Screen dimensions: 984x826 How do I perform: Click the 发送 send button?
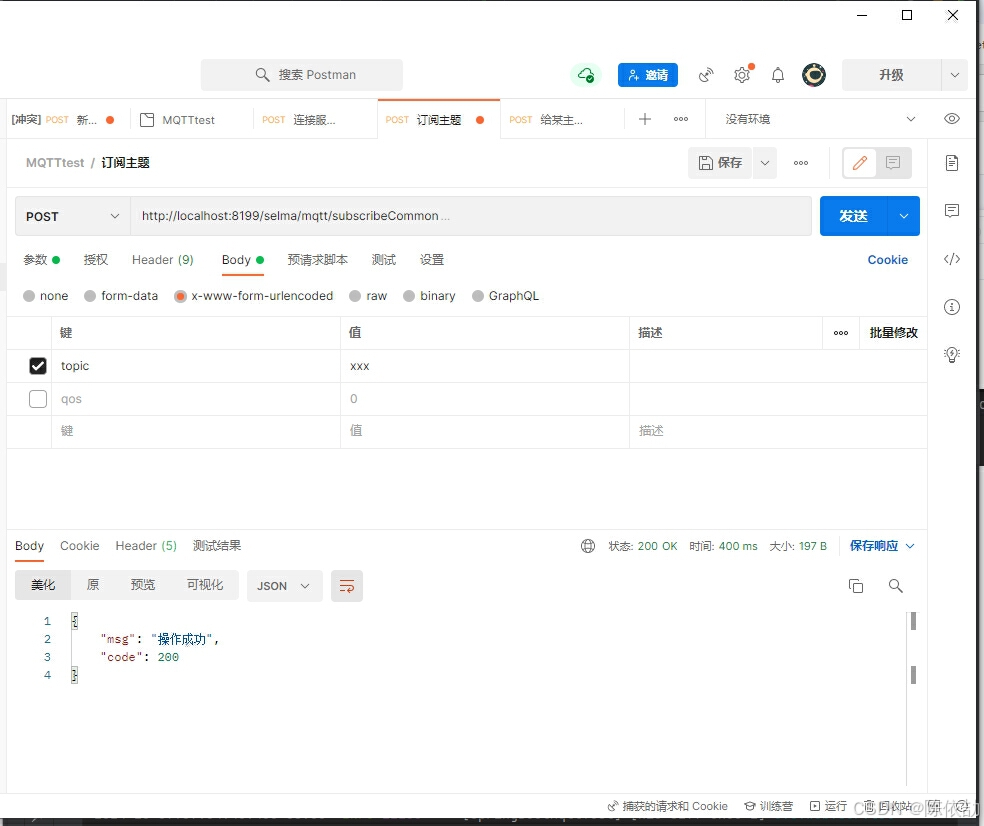pyautogui.click(x=853, y=216)
